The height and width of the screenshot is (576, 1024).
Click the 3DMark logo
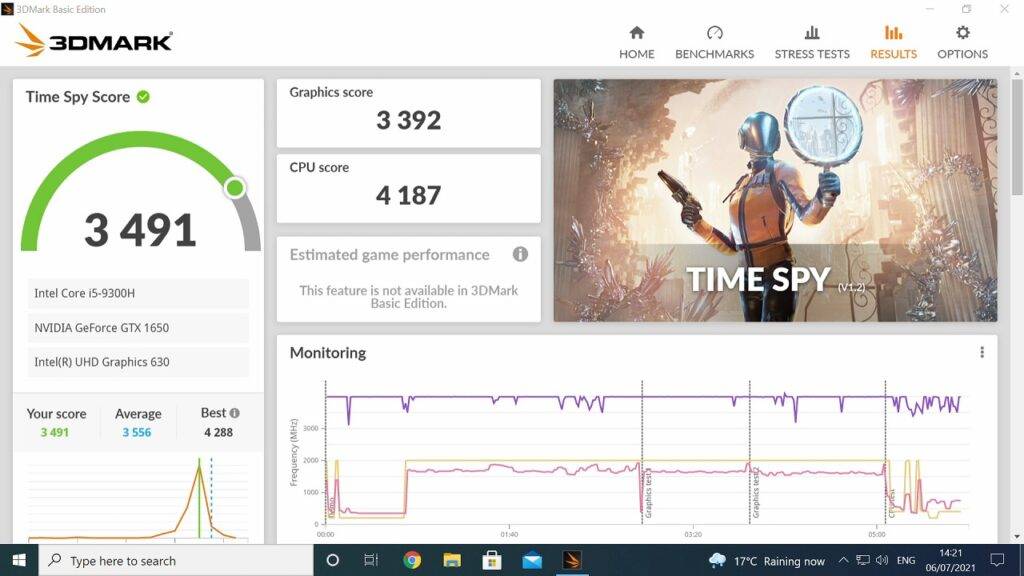[94, 40]
